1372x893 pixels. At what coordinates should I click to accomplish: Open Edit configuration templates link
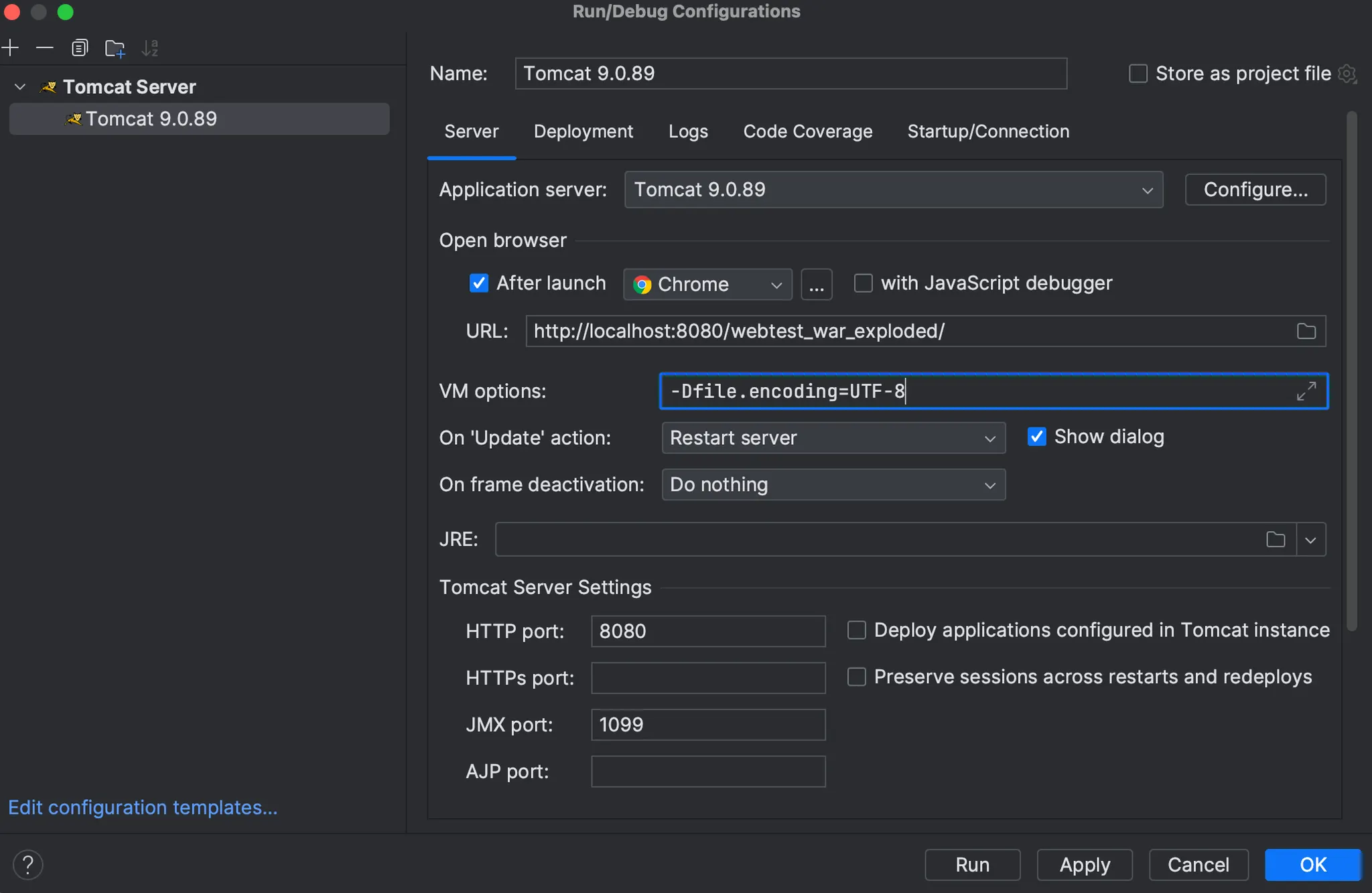tap(143, 807)
